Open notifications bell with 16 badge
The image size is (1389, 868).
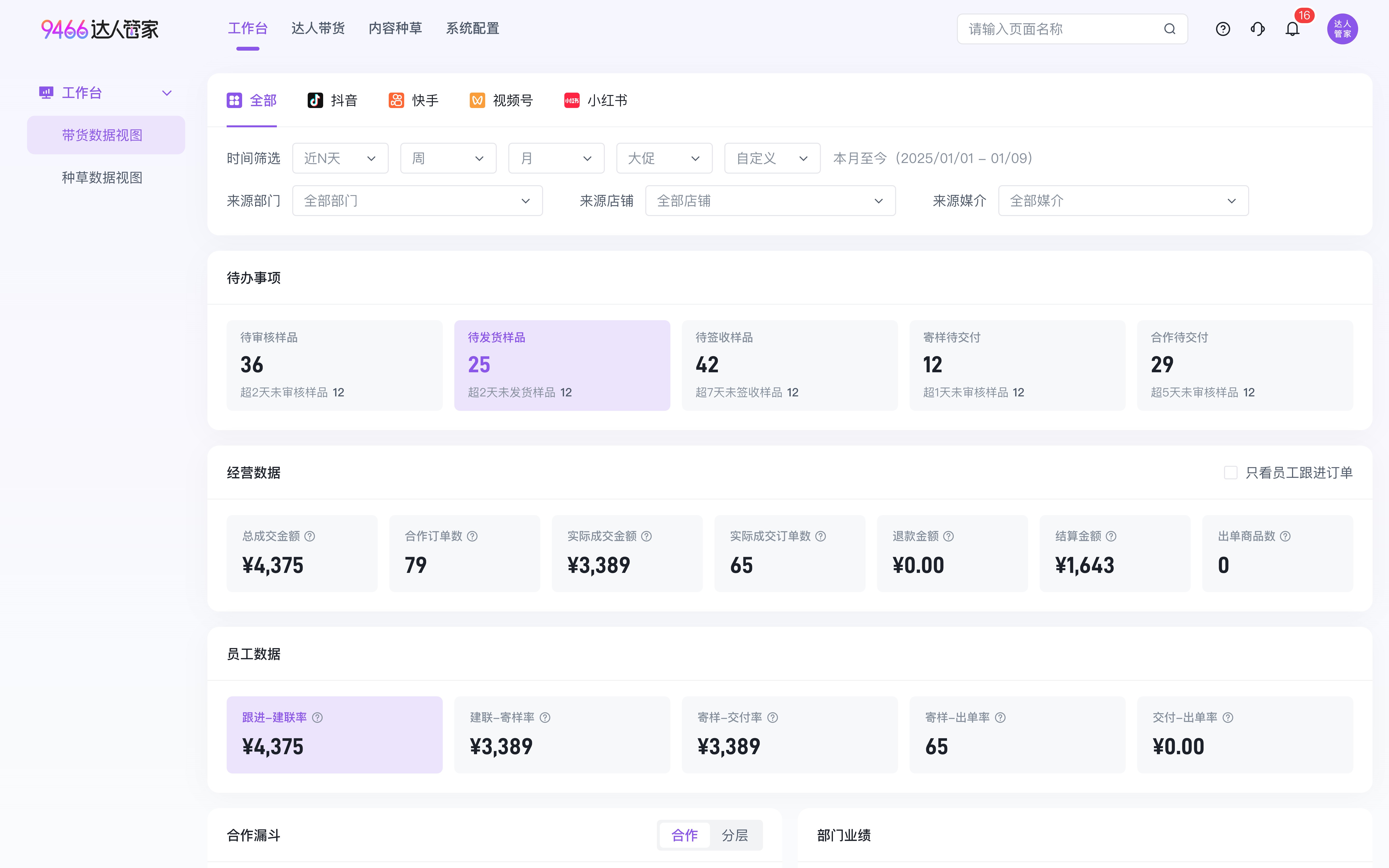[x=1292, y=29]
